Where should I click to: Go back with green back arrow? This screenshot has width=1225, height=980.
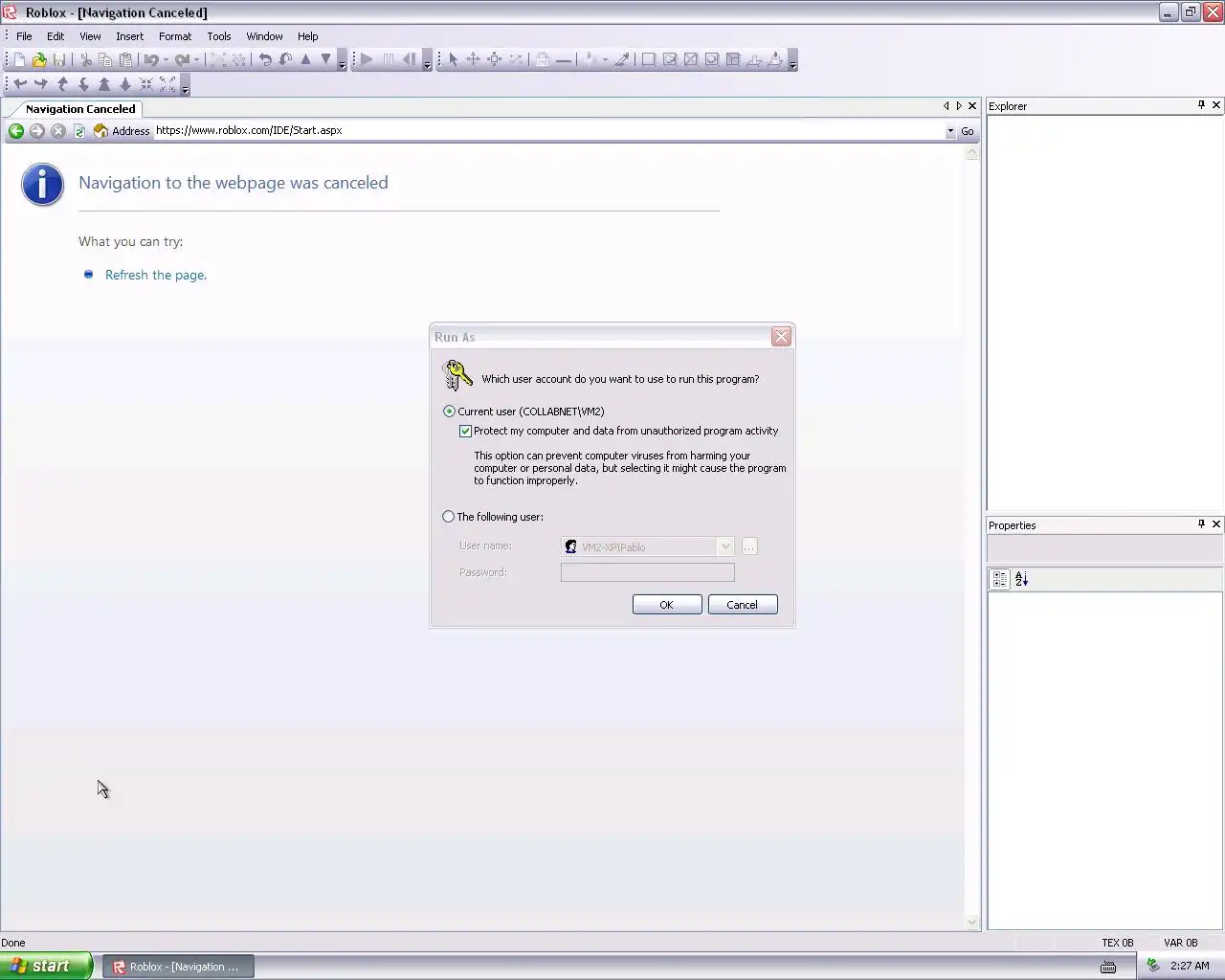click(x=16, y=131)
